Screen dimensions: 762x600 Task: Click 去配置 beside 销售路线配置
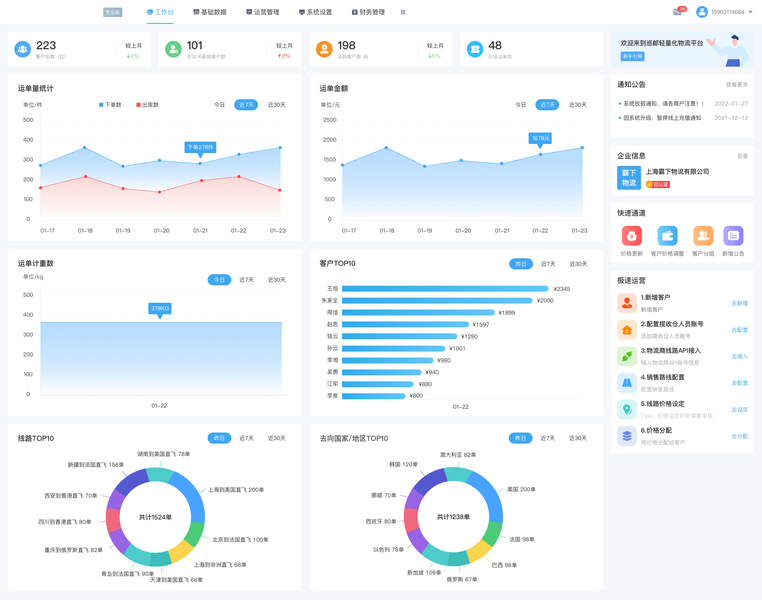click(x=740, y=383)
